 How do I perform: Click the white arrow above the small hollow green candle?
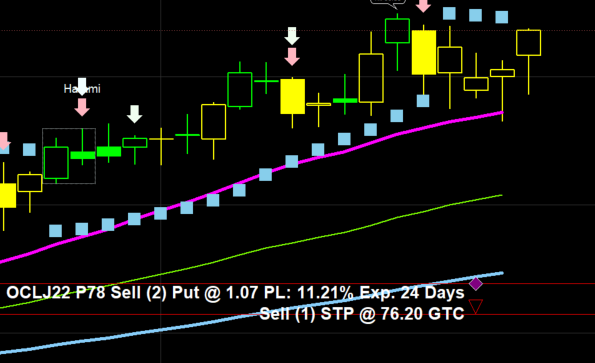[x=134, y=114]
